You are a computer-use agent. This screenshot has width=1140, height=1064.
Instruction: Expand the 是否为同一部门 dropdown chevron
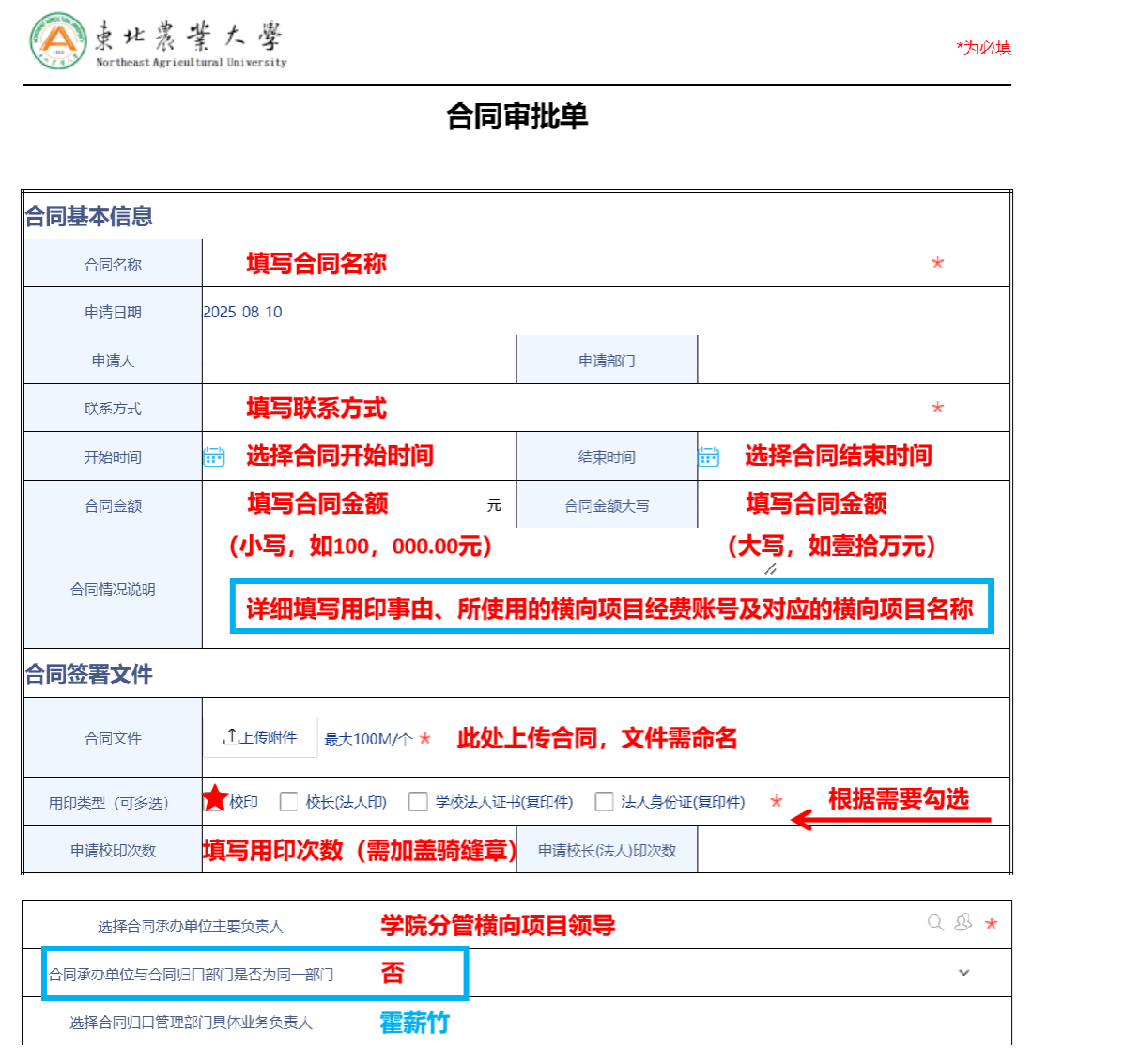click(x=963, y=973)
